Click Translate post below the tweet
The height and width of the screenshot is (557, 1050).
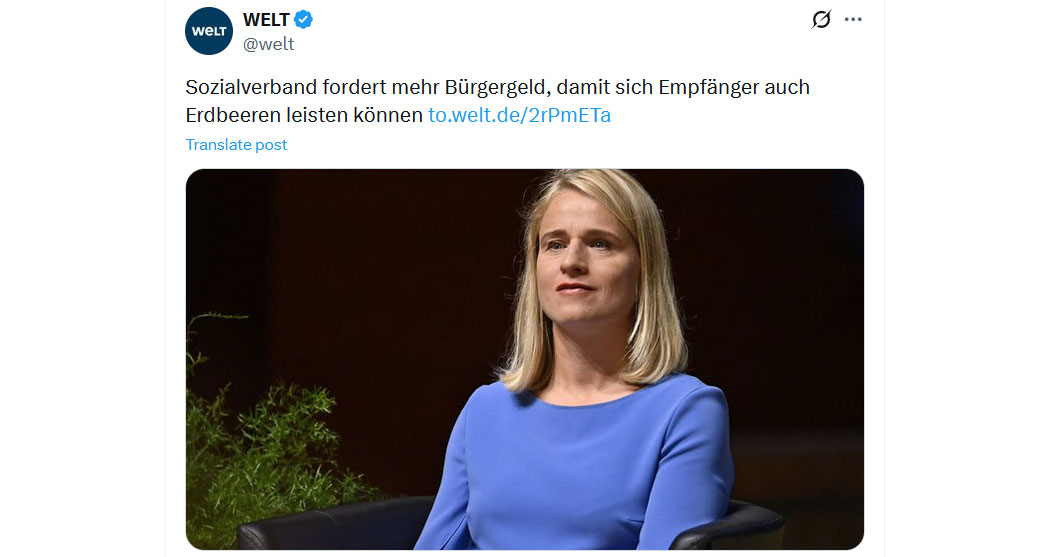pyautogui.click(x=236, y=145)
